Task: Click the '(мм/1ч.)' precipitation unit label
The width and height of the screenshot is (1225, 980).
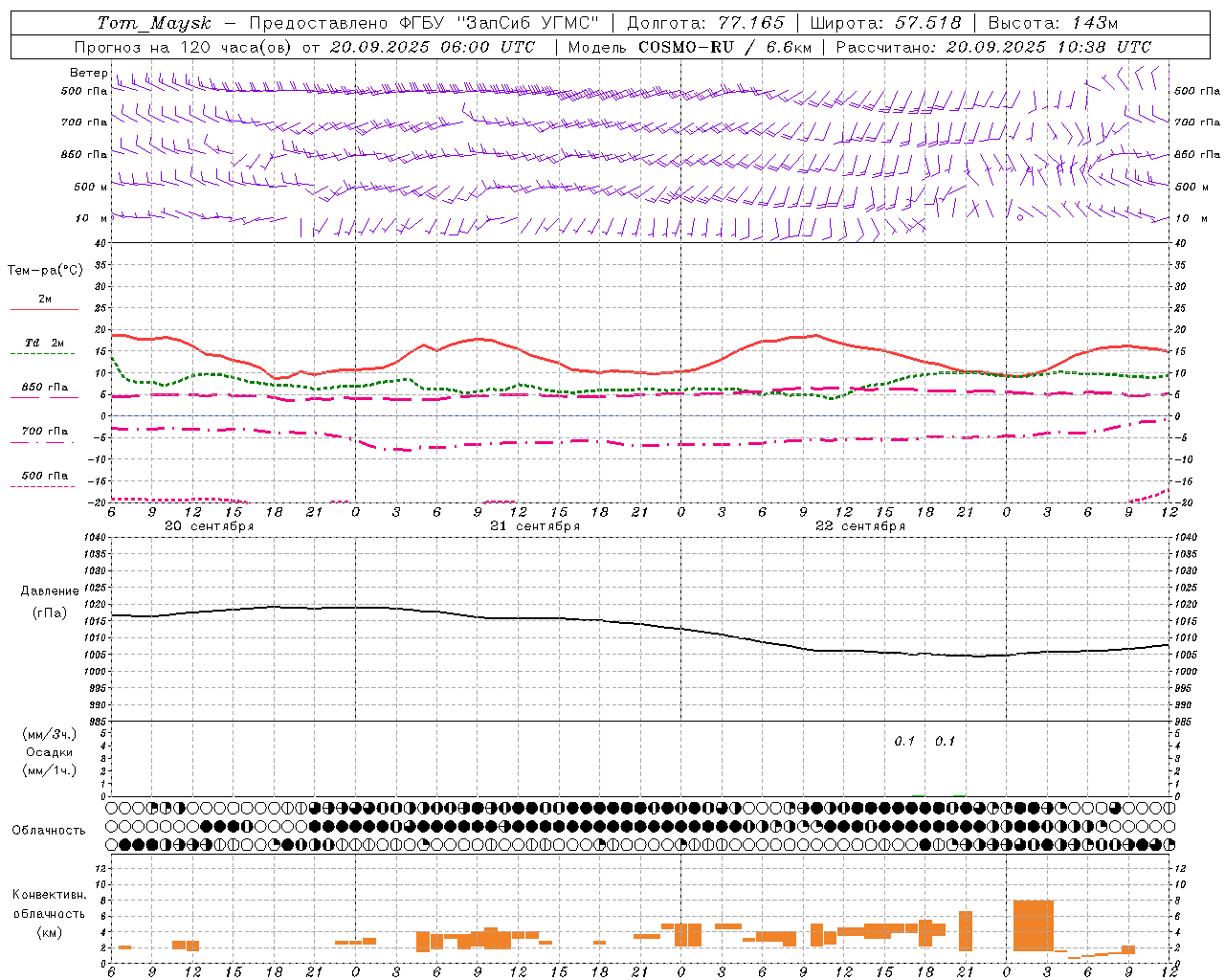Action: [50, 770]
